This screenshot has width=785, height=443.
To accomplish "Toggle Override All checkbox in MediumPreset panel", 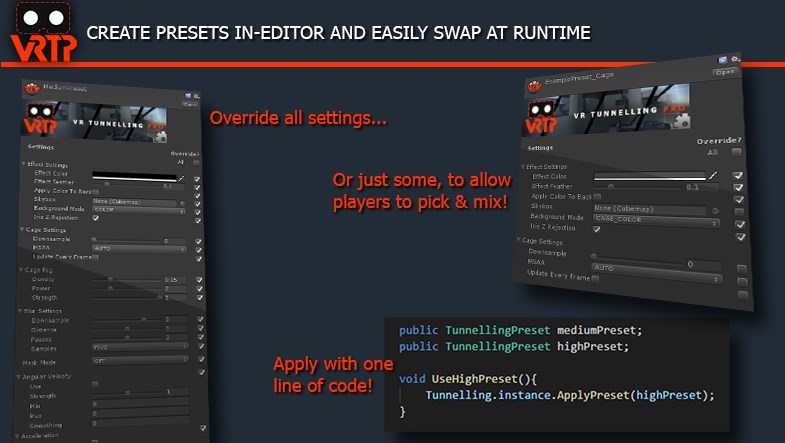I will click(196, 163).
